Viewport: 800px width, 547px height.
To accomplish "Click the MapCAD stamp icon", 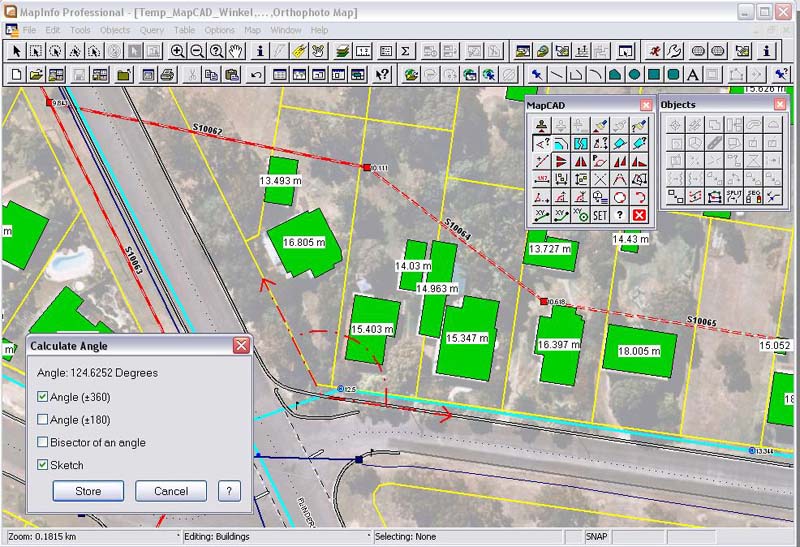I will 541,125.
